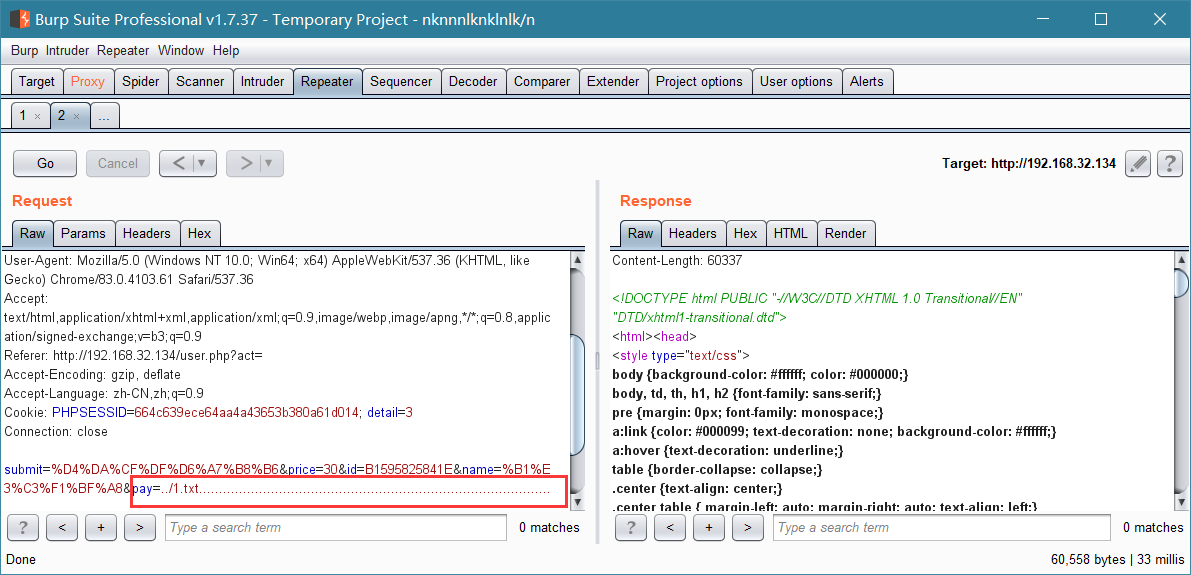Screen dimensions: 1191x575
Task: Close Repeater tab 2 with its x
Action: pos(76,116)
